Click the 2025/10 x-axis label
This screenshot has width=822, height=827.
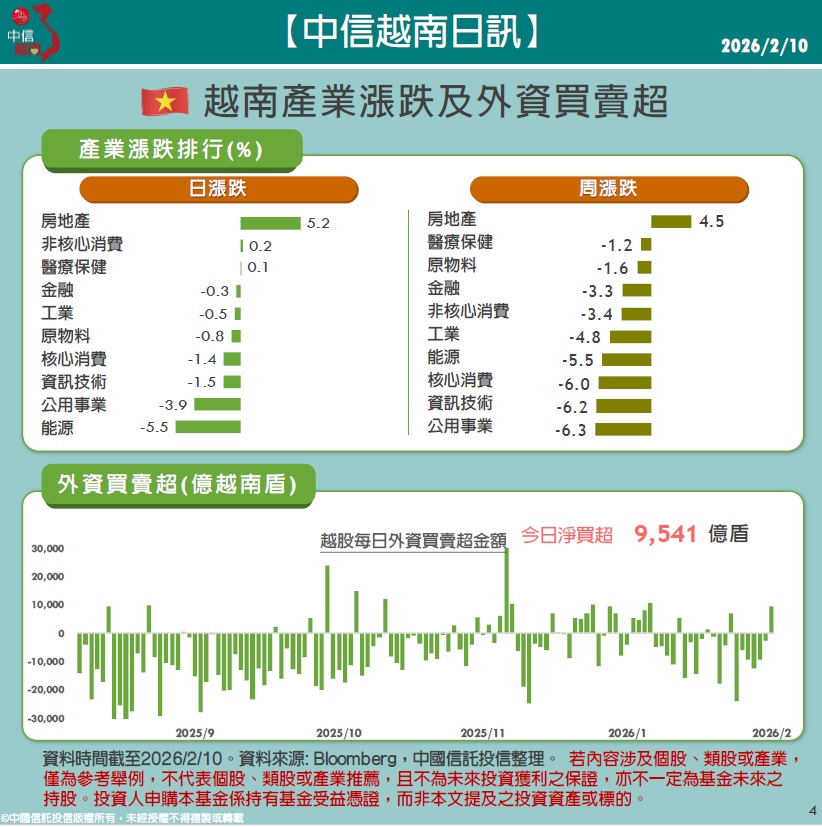[x=339, y=732]
